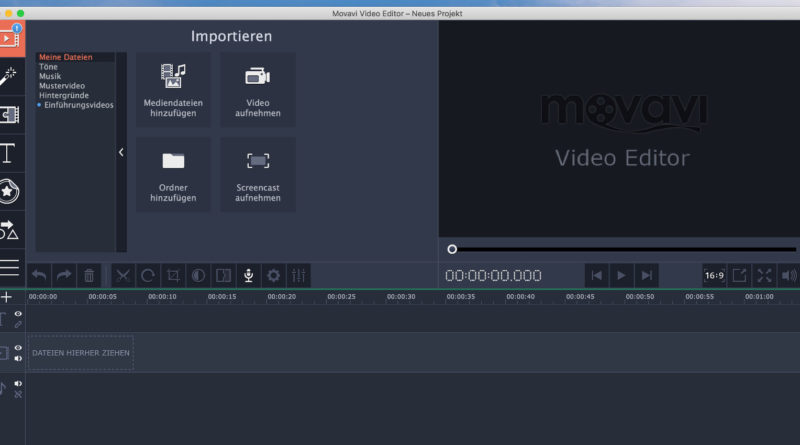
Task: Open the Titles text tab
Action: (8, 153)
